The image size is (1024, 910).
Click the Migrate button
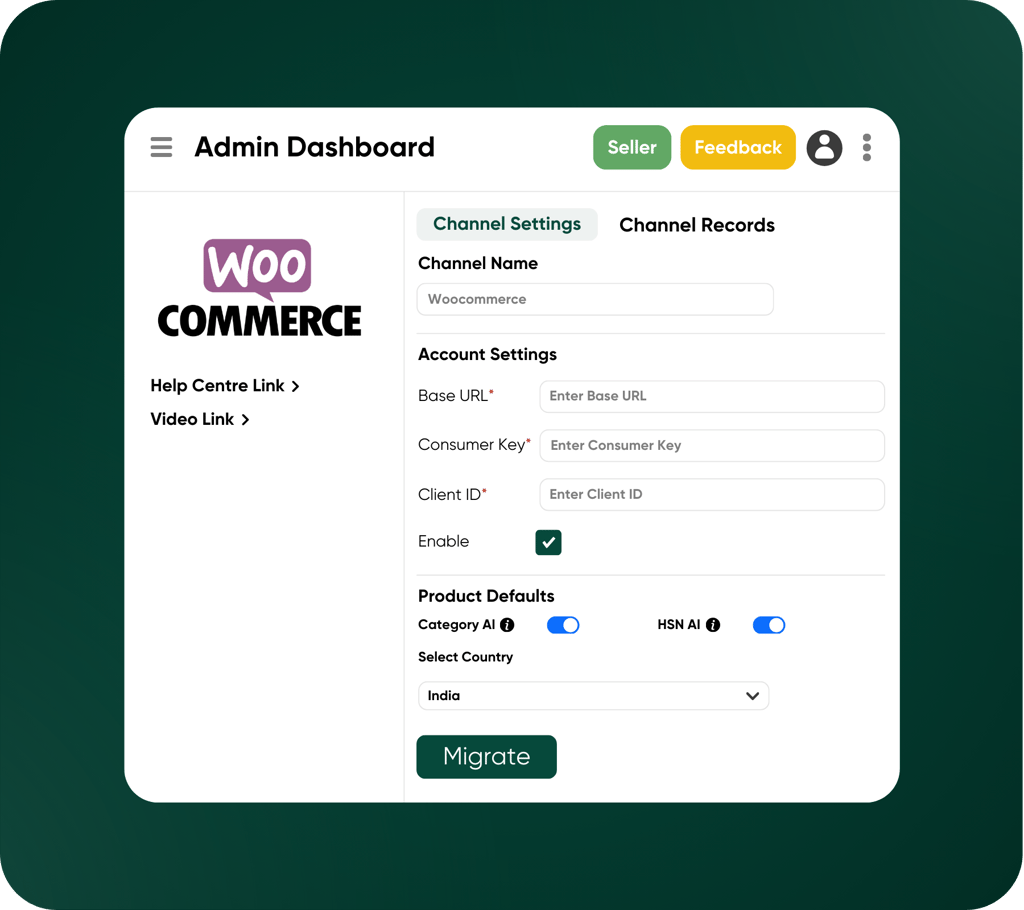tap(486, 757)
